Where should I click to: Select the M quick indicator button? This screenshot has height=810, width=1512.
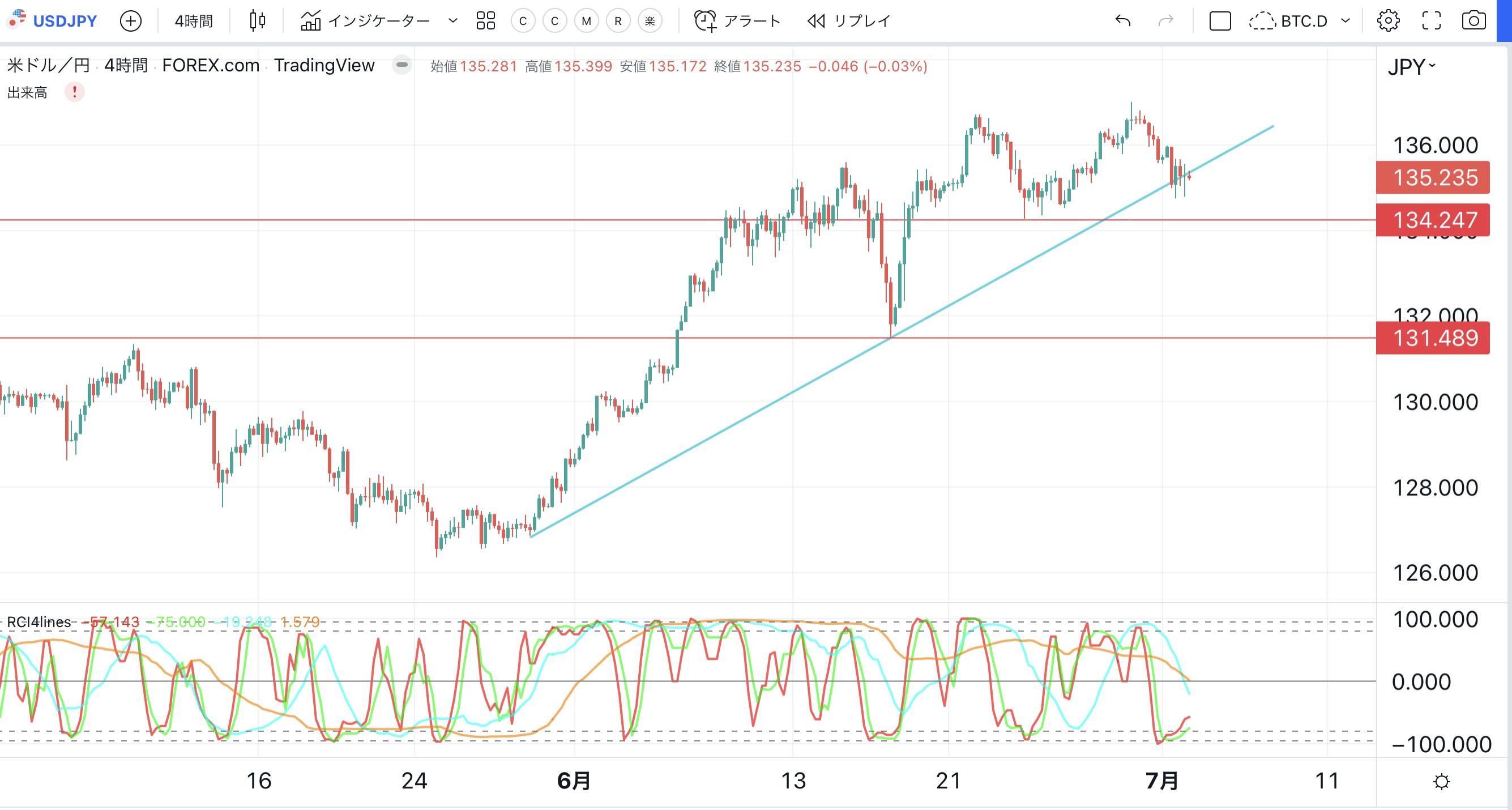(x=586, y=21)
